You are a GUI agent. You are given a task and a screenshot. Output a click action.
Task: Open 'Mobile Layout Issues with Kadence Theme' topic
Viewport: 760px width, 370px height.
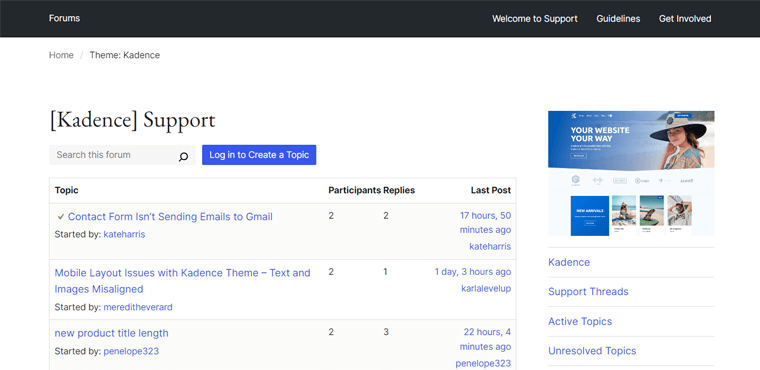point(182,281)
